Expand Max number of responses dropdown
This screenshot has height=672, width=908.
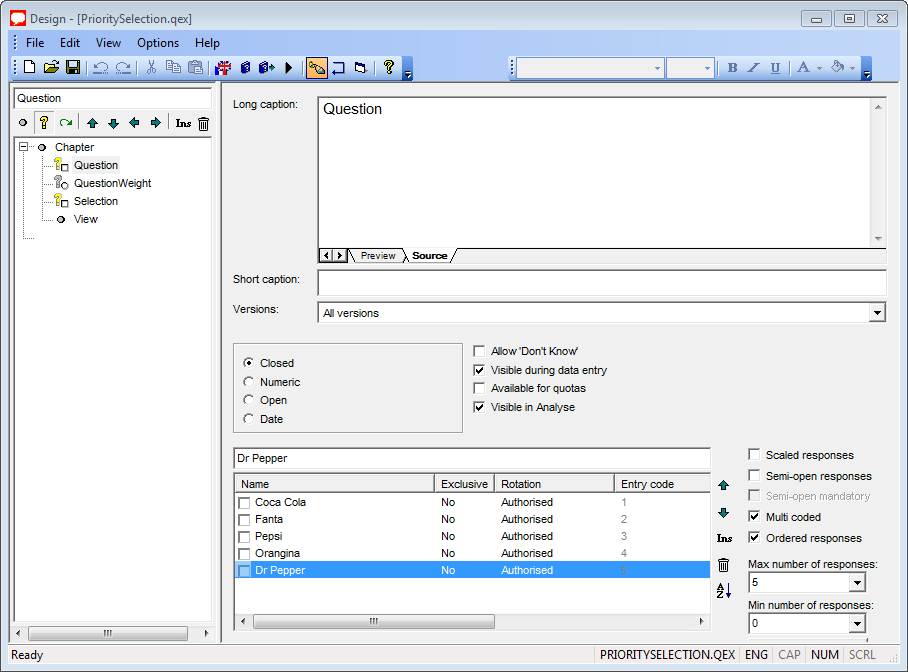click(856, 582)
